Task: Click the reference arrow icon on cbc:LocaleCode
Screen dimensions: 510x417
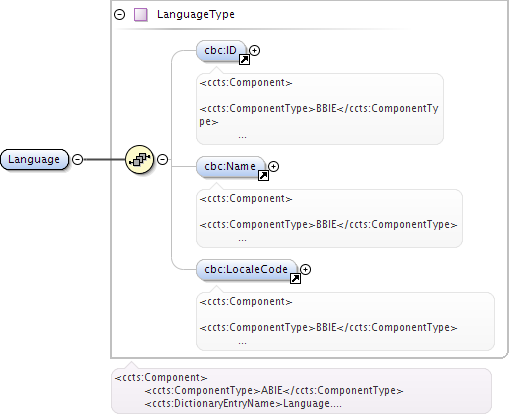Action: 295,278
